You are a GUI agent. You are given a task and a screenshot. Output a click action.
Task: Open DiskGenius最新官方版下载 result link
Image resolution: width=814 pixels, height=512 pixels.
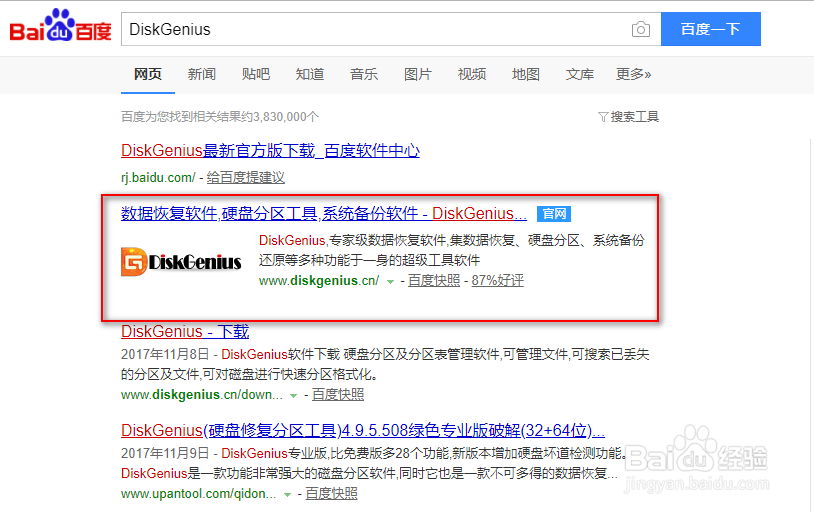pos(270,151)
